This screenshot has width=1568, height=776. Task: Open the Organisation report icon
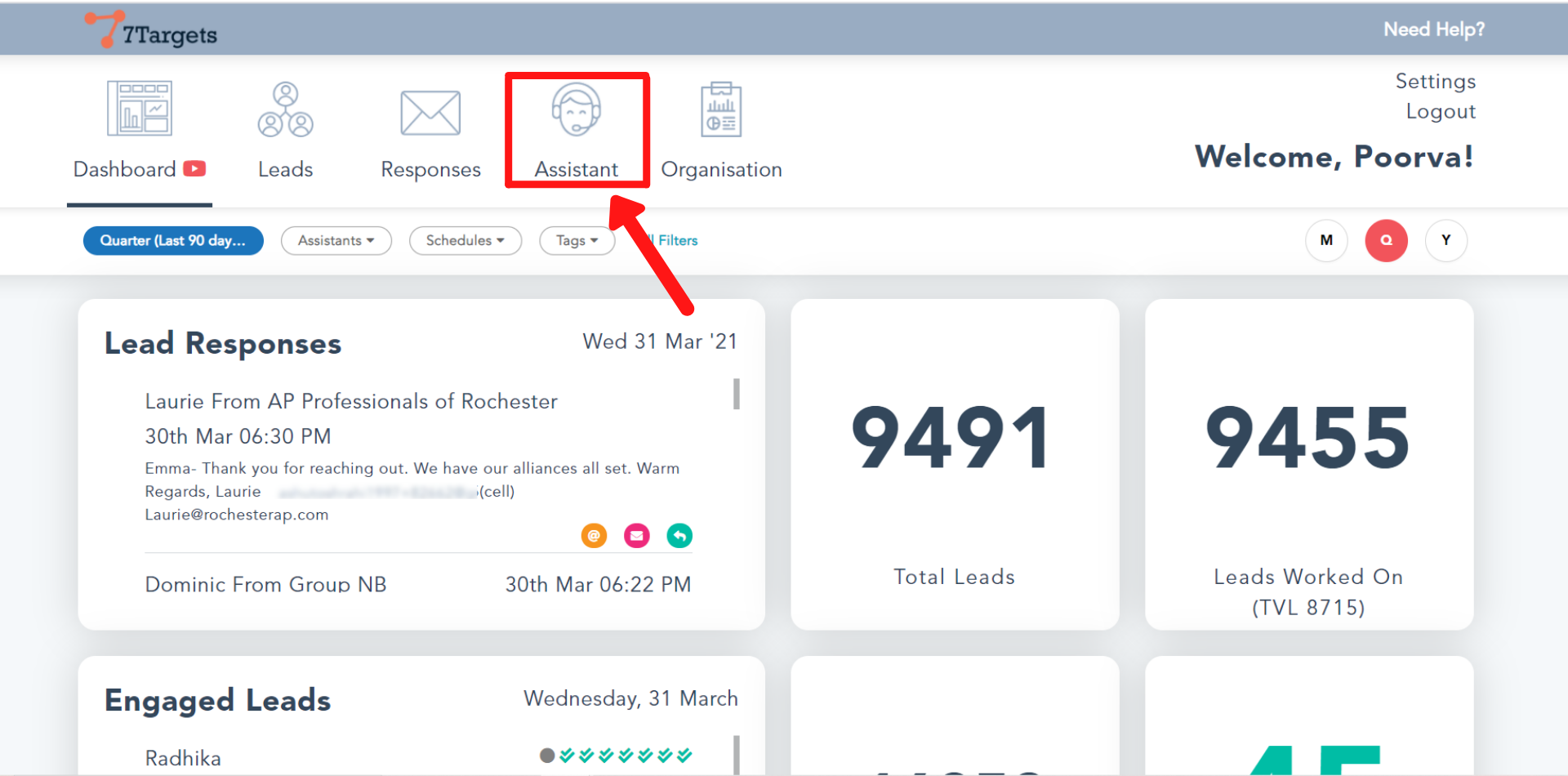point(721,110)
